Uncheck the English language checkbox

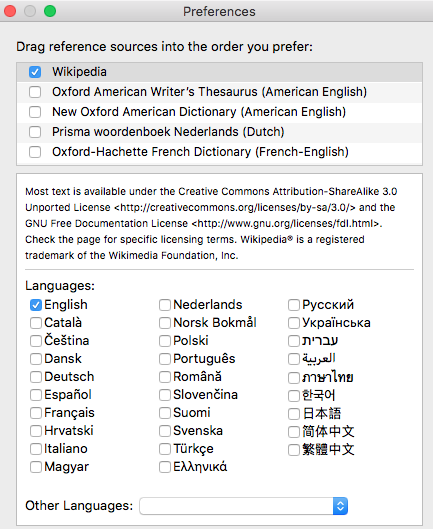[x=36, y=305]
